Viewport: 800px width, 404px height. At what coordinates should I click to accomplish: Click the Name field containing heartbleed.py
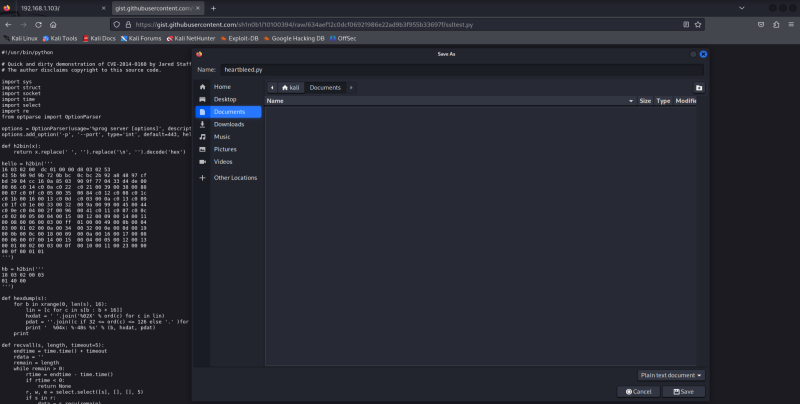[462, 69]
